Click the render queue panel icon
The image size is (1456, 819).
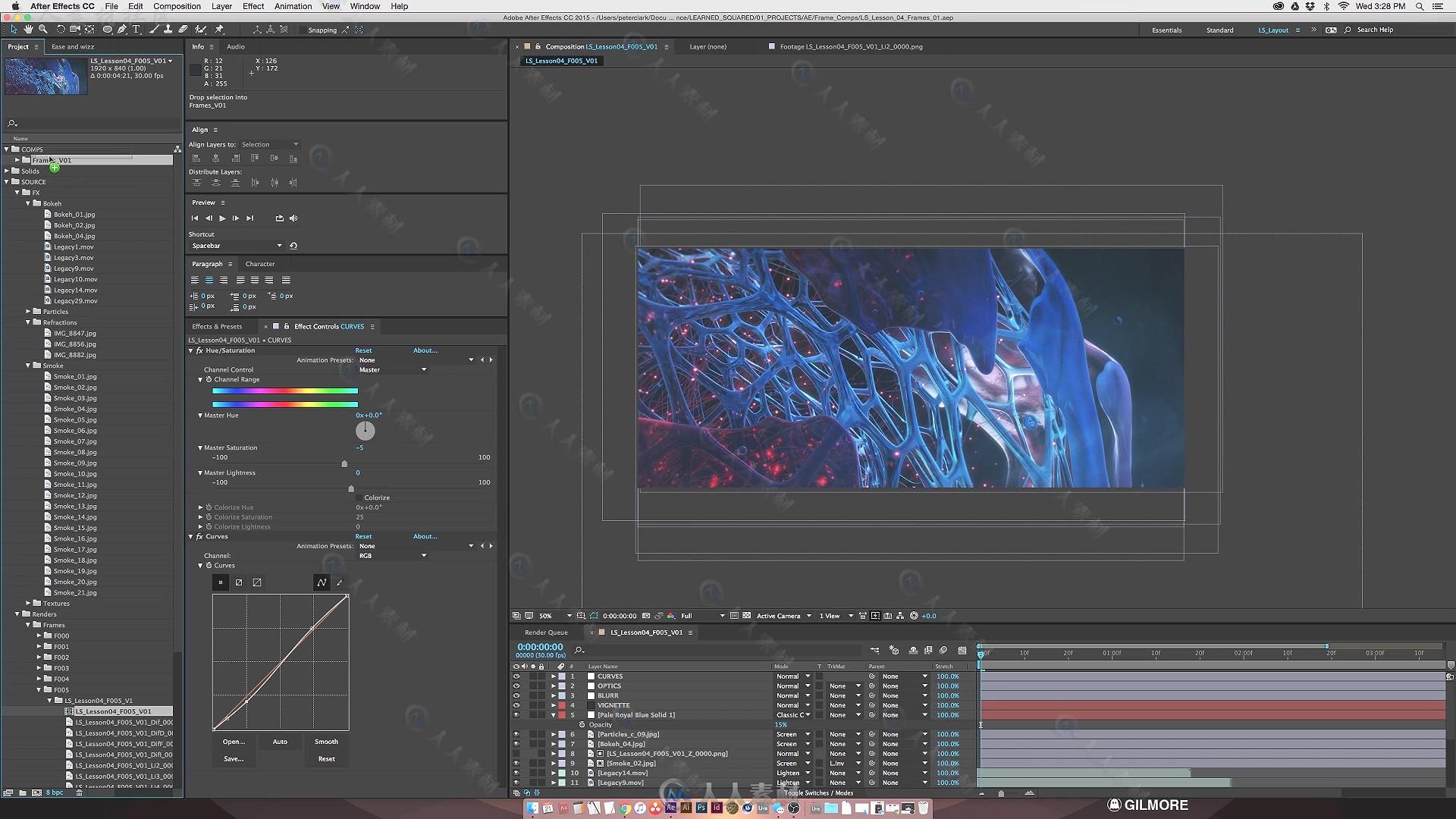tap(546, 631)
